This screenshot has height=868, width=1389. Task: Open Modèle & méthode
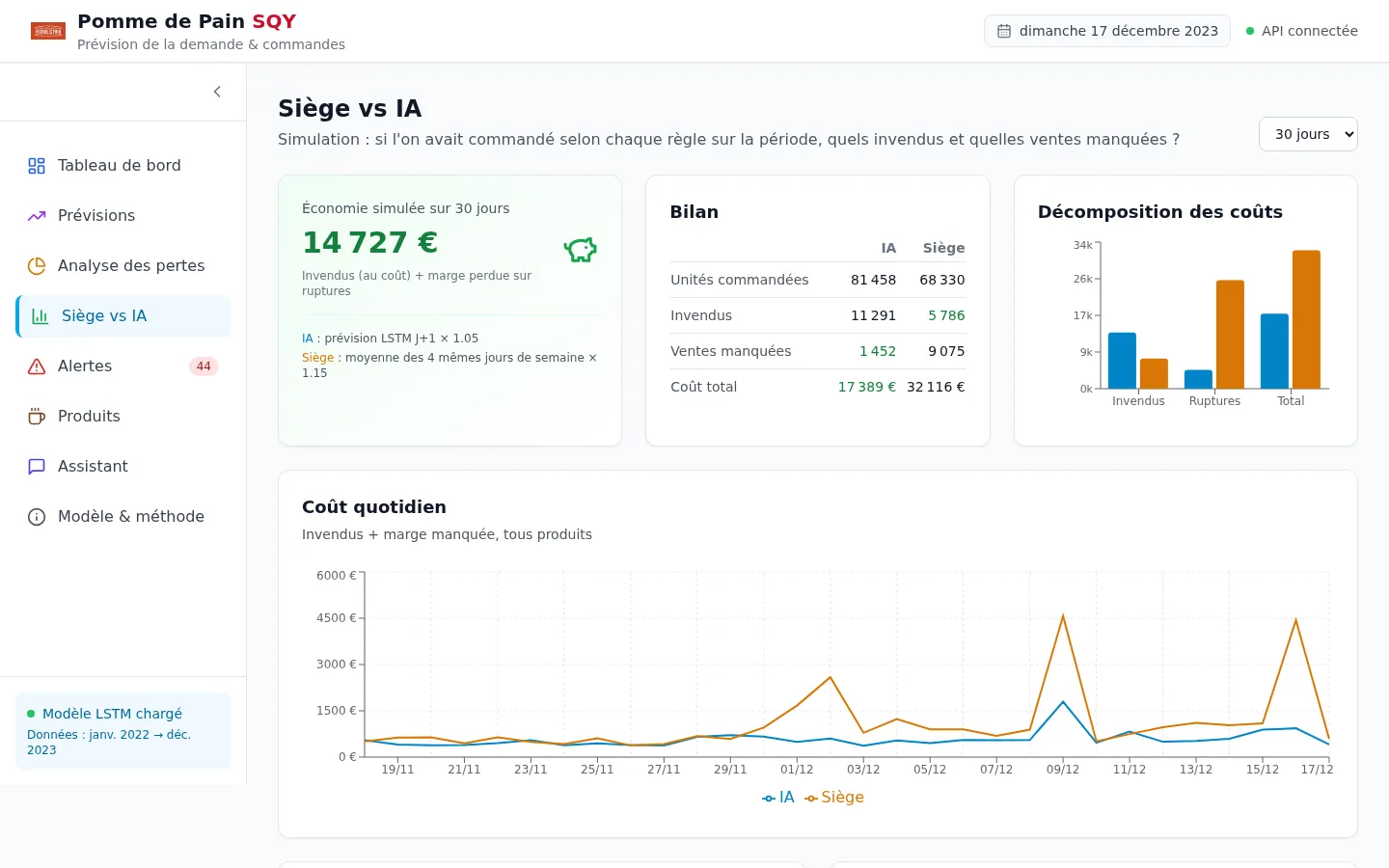pyautogui.click(x=123, y=517)
